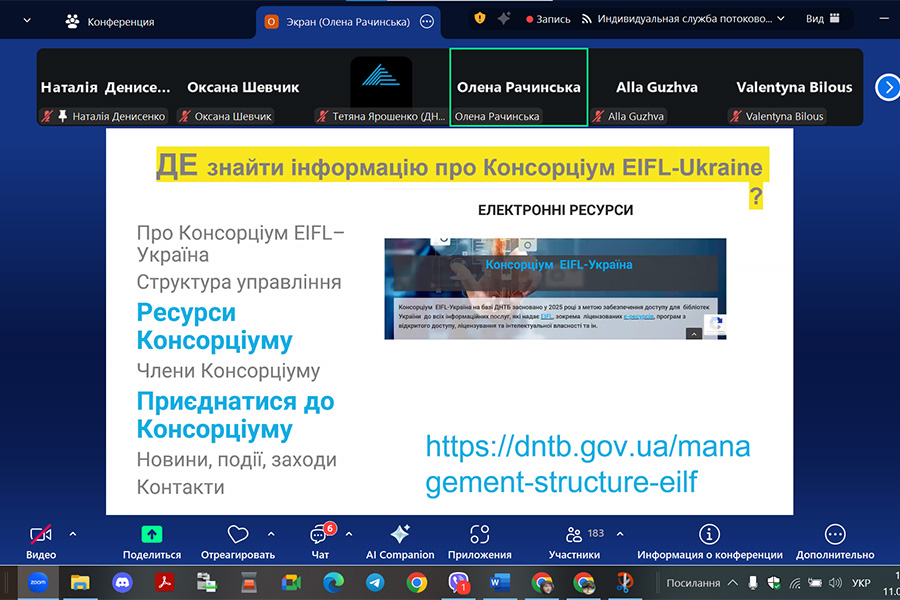This screenshot has height=600, width=900.
Task: Open the shared screen tab options ellipsis
Action: point(427,22)
